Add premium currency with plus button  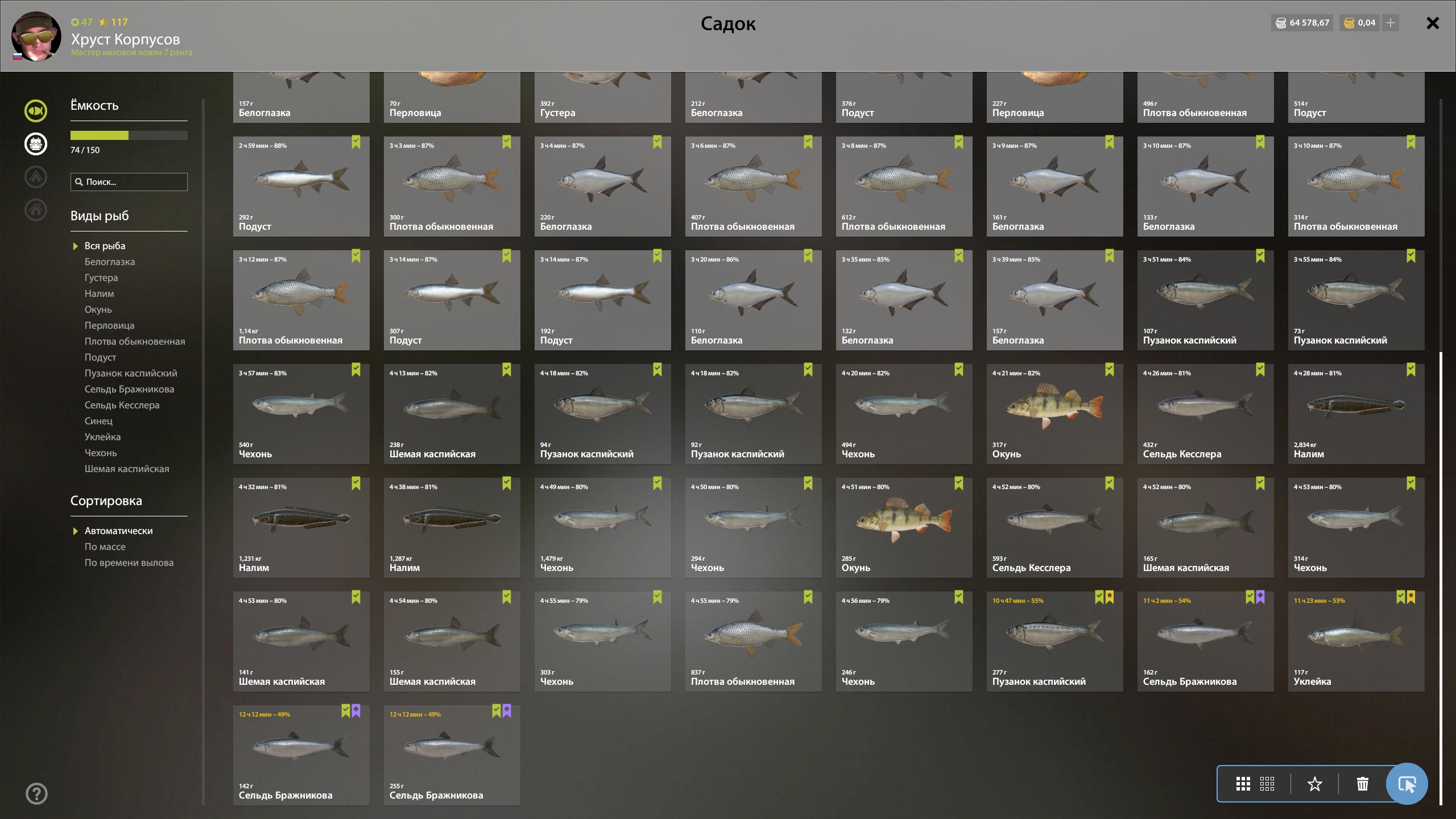1390,23
